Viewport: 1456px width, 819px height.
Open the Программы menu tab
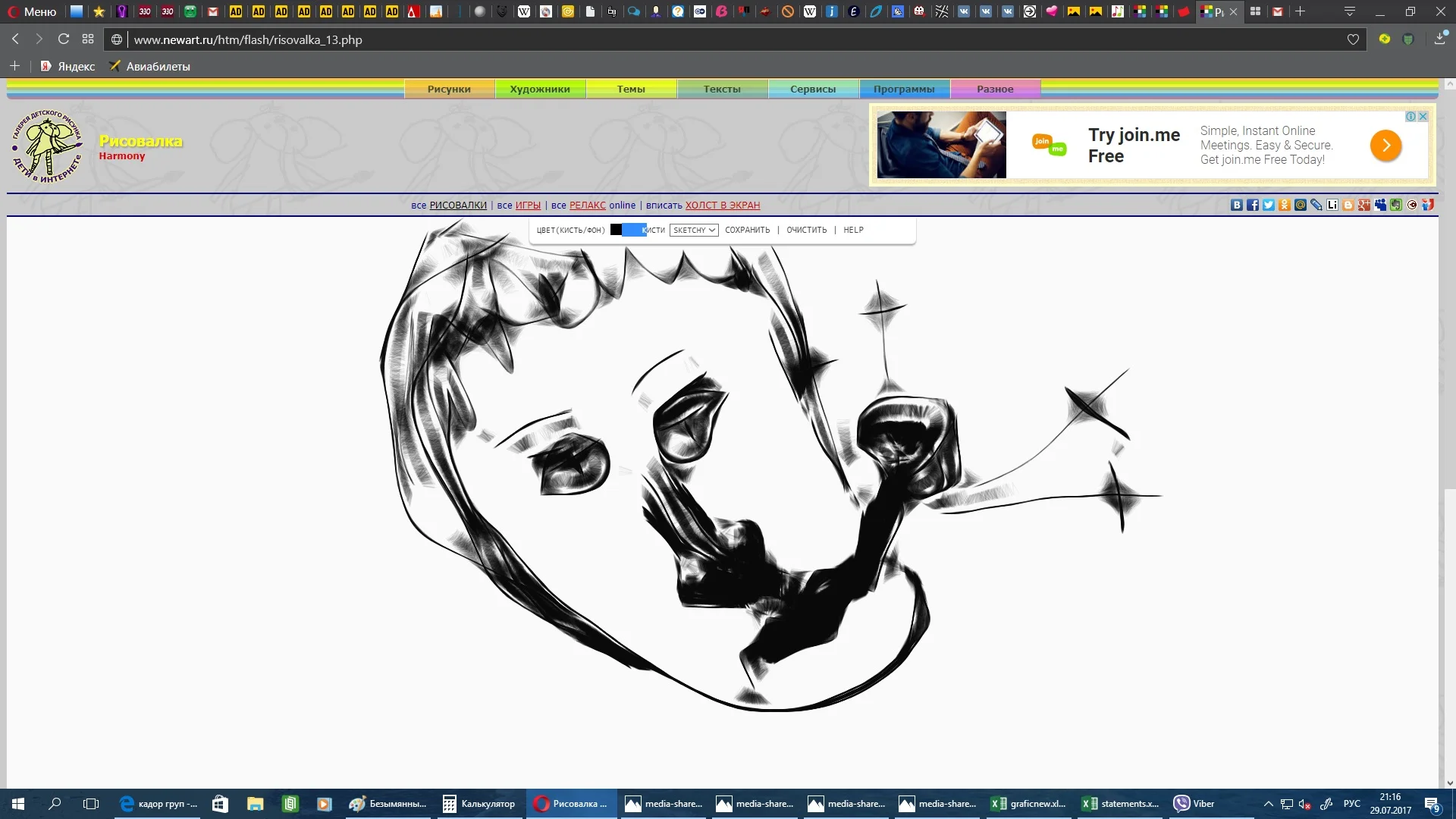click(904, 89)
